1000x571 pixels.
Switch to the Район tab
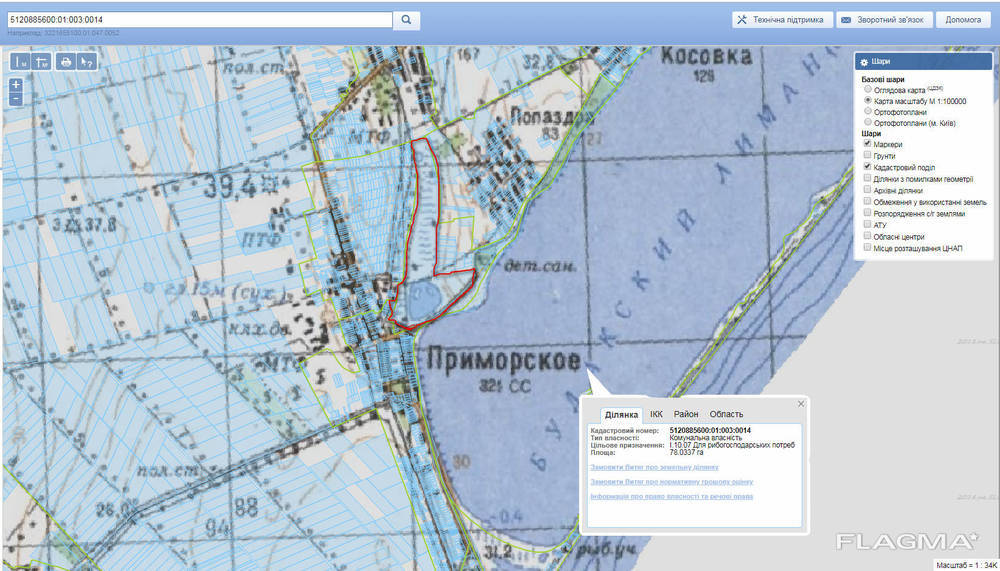click(686, 414)
